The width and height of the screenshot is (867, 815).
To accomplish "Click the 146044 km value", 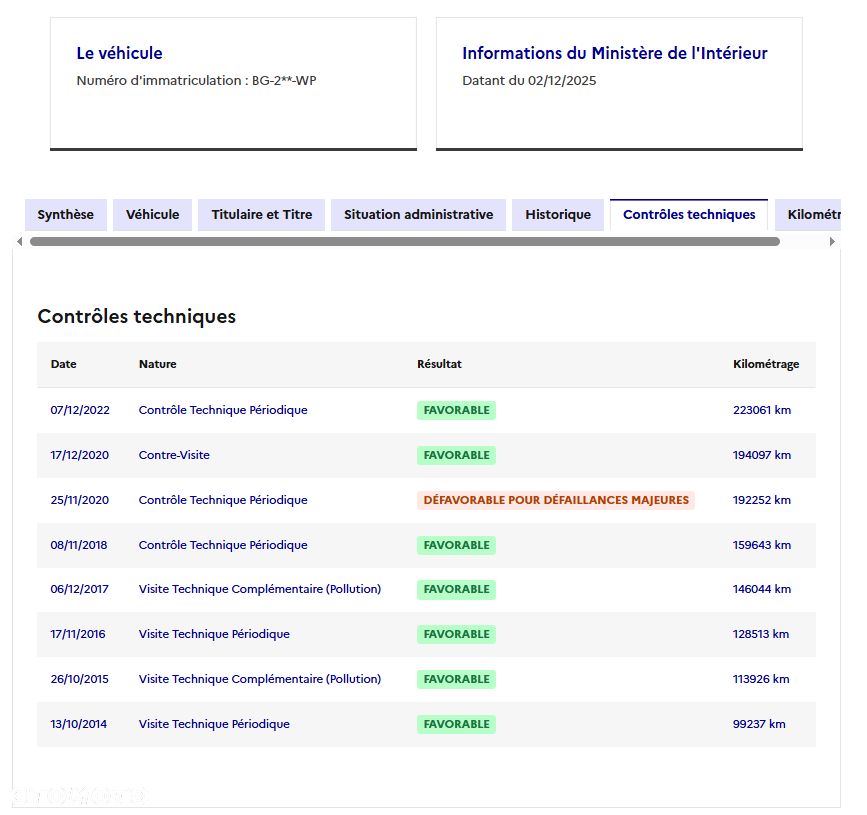I will coord(762,589).
